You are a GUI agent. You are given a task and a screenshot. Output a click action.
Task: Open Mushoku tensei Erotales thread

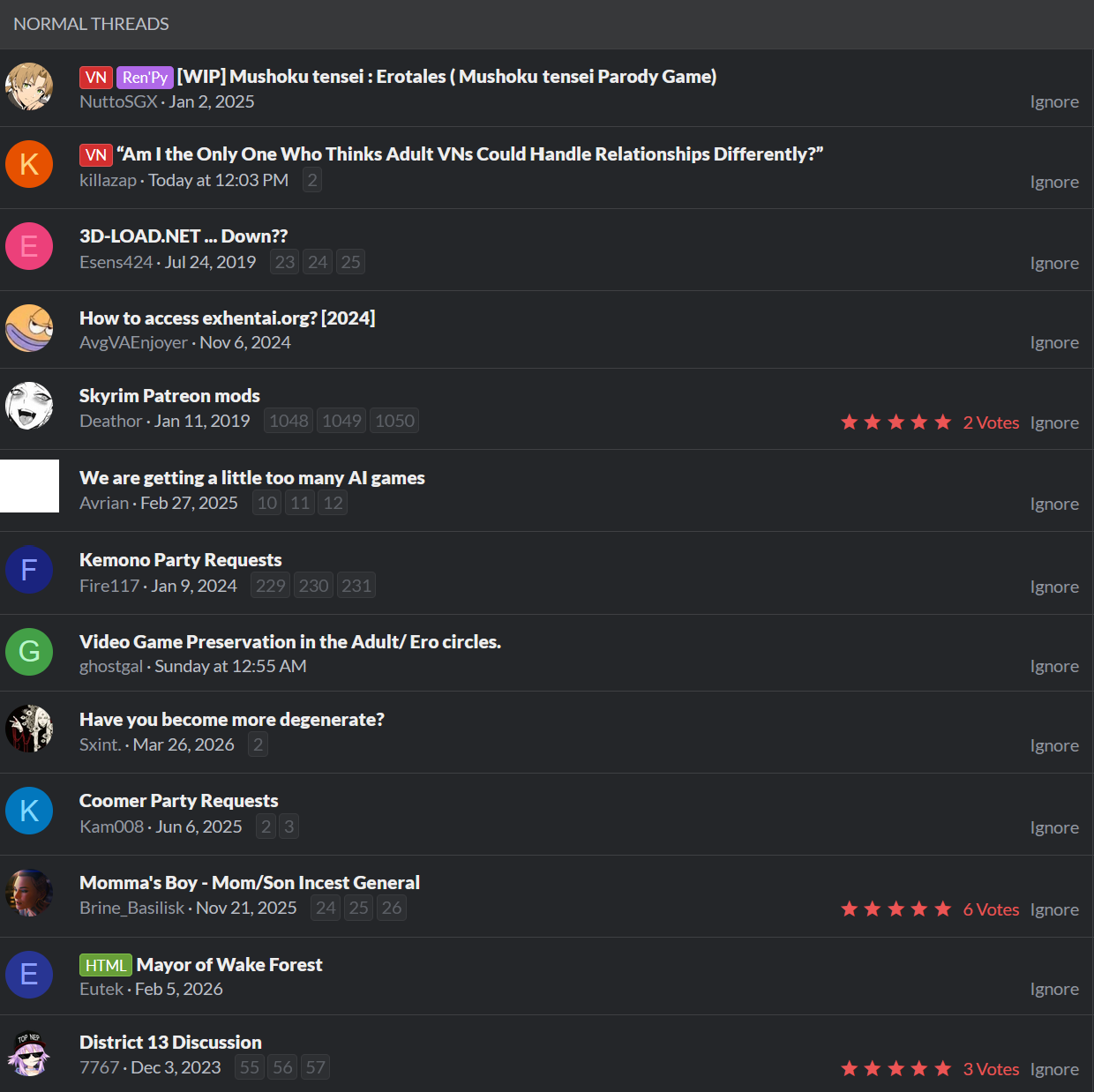[x=446, y=77]
